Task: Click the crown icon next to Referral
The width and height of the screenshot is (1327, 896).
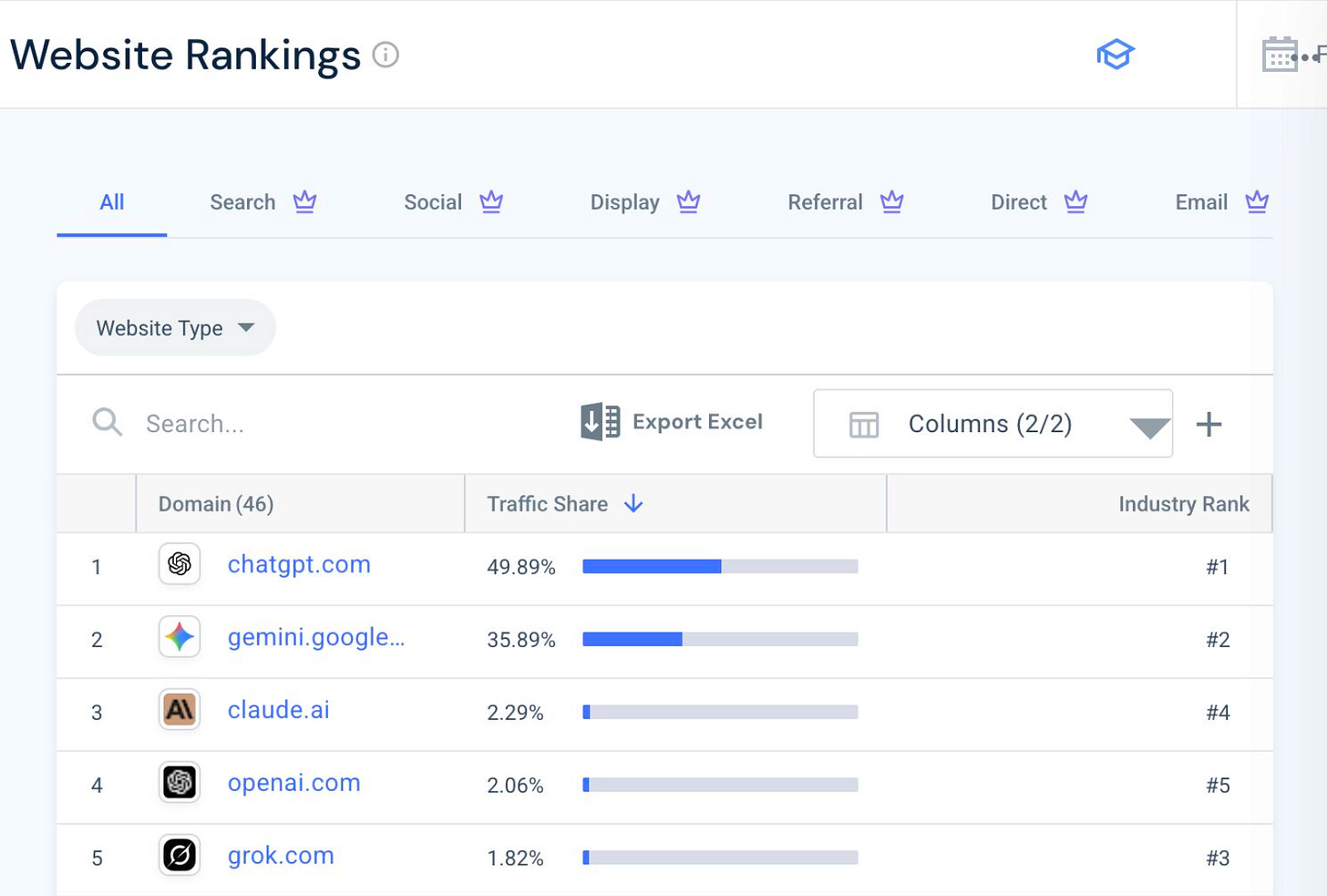Action: pos(891,201)
